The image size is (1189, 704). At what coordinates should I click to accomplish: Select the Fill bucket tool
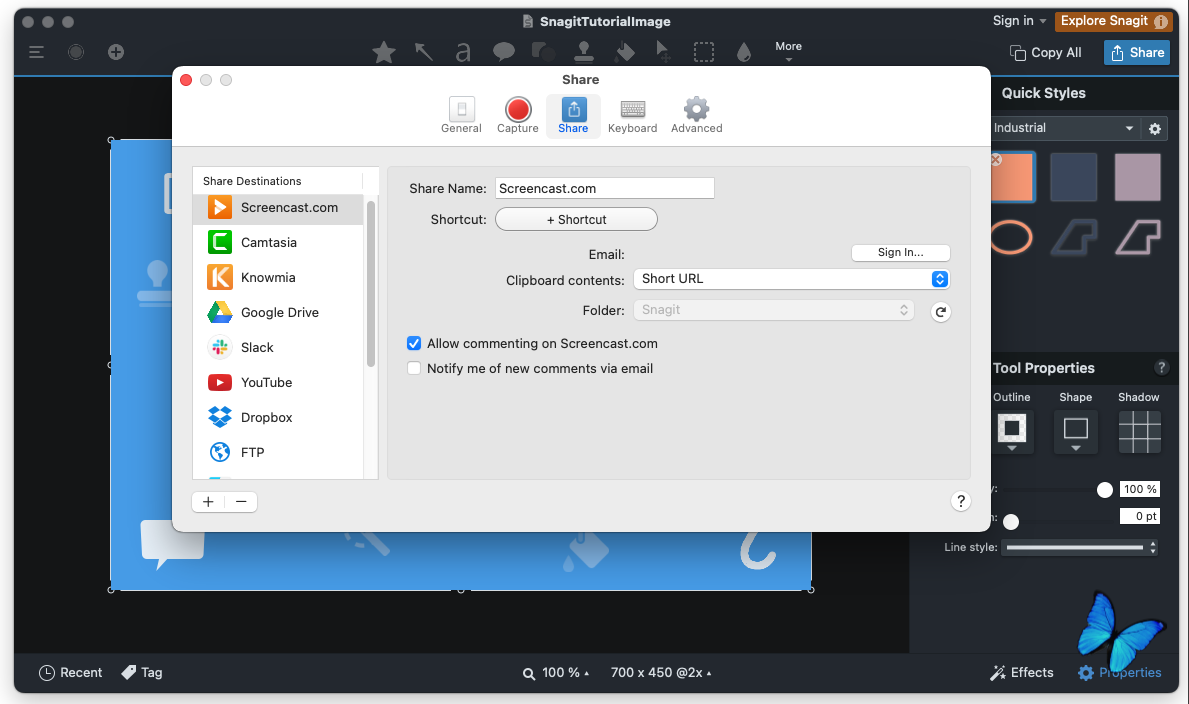tap(624, 52)
